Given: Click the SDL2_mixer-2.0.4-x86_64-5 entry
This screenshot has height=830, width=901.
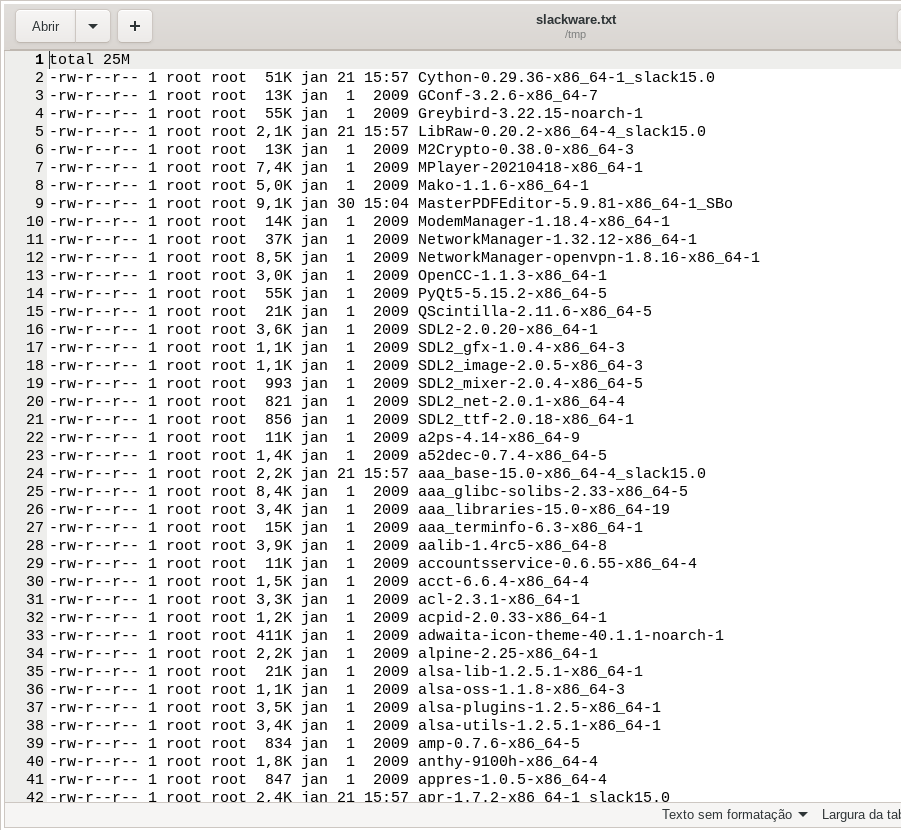Looking at the screenshot, I should (530, 383).
